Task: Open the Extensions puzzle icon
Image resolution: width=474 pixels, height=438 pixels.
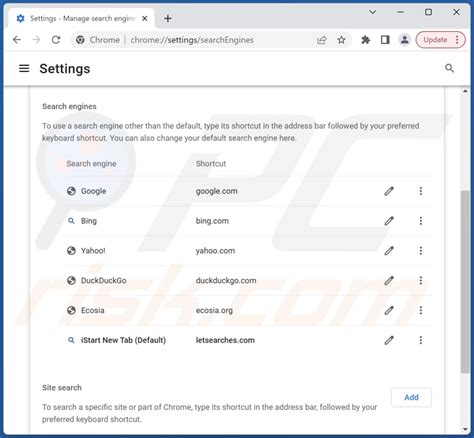Action: pyautogui.click(x=366, y=40)
